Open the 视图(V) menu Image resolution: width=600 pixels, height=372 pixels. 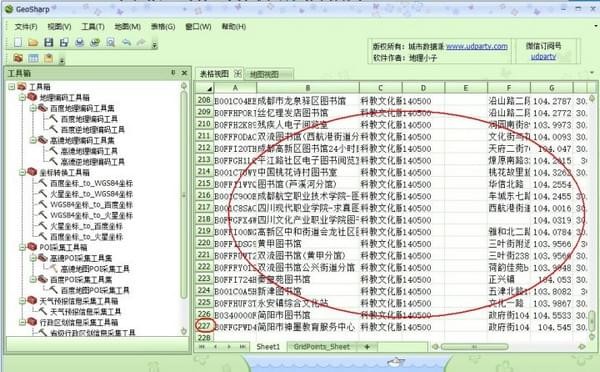[x=59, y=27]
